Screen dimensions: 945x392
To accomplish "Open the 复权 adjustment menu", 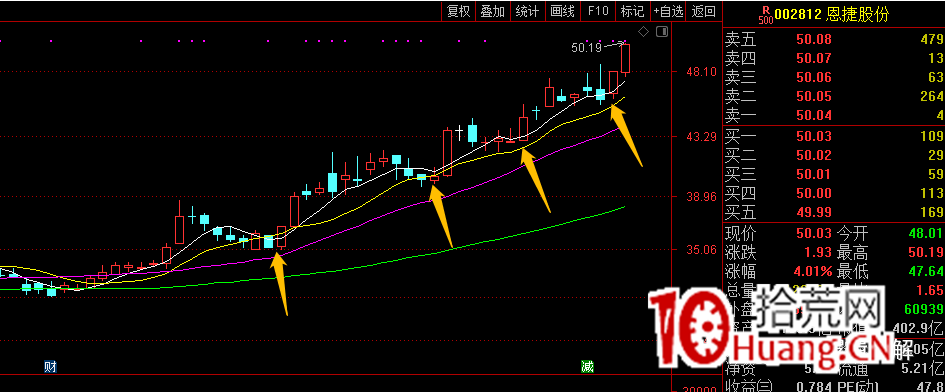I will coord(459,11).
